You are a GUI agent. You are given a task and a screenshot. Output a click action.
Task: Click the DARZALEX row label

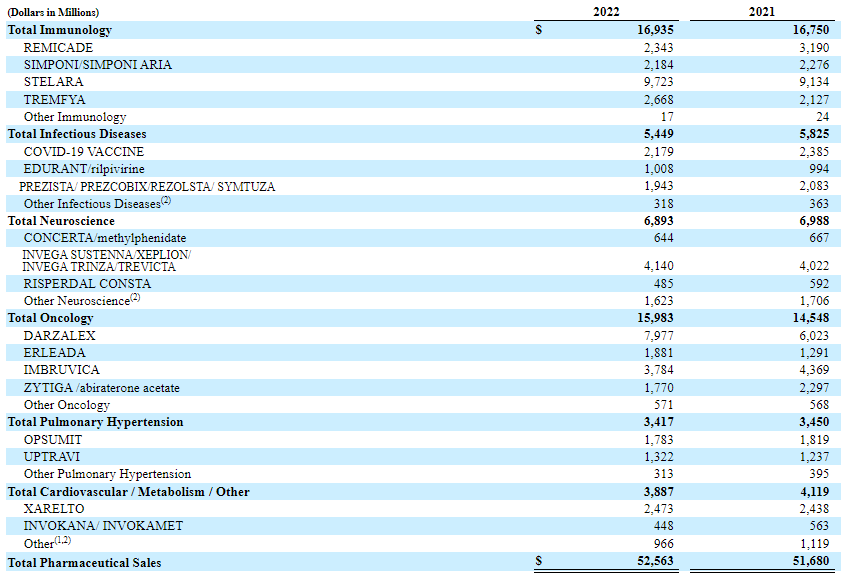coord(60,336)
